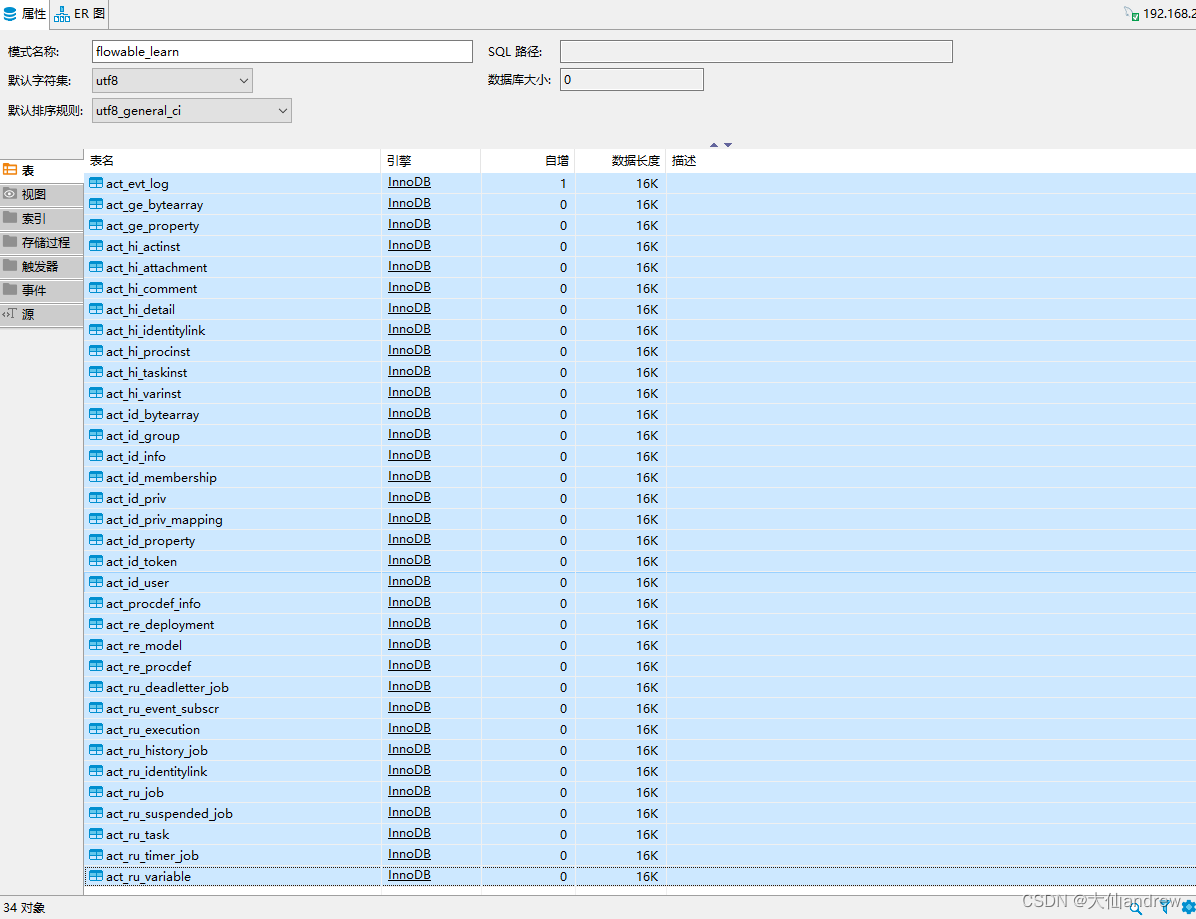The width and height of the screenshot is (1196, 919).
Task: Open the 视图 panel in the sidebar
Action: 41,194
